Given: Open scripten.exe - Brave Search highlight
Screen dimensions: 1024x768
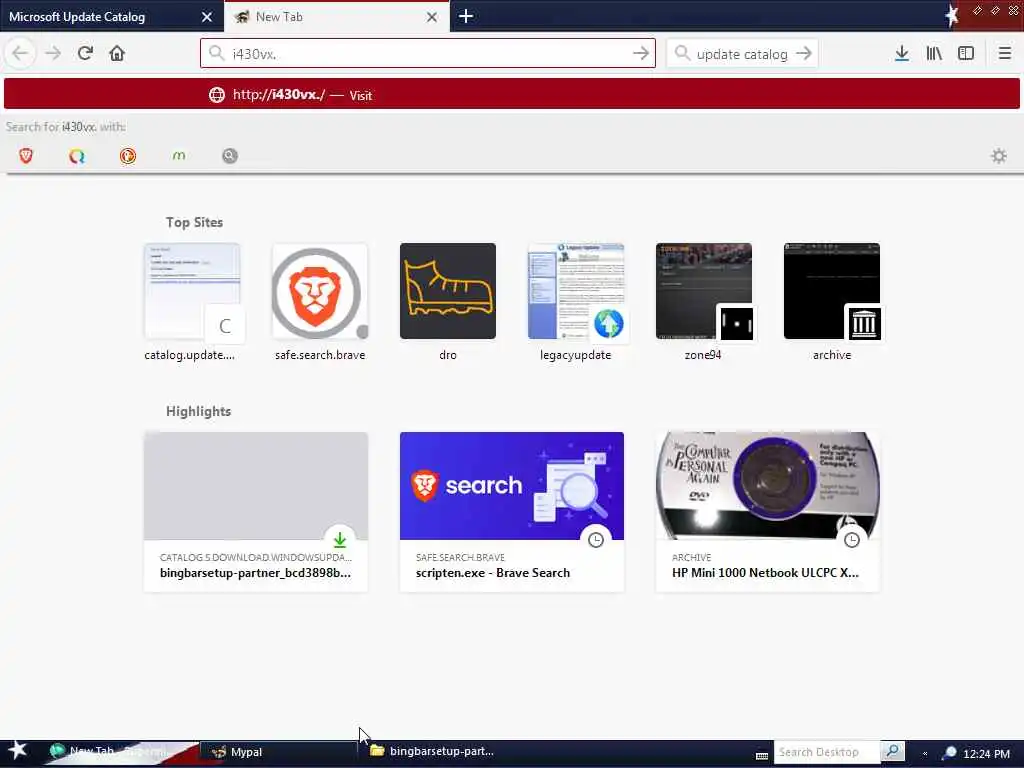Looking at the screenshot, I should pos(512,512).
